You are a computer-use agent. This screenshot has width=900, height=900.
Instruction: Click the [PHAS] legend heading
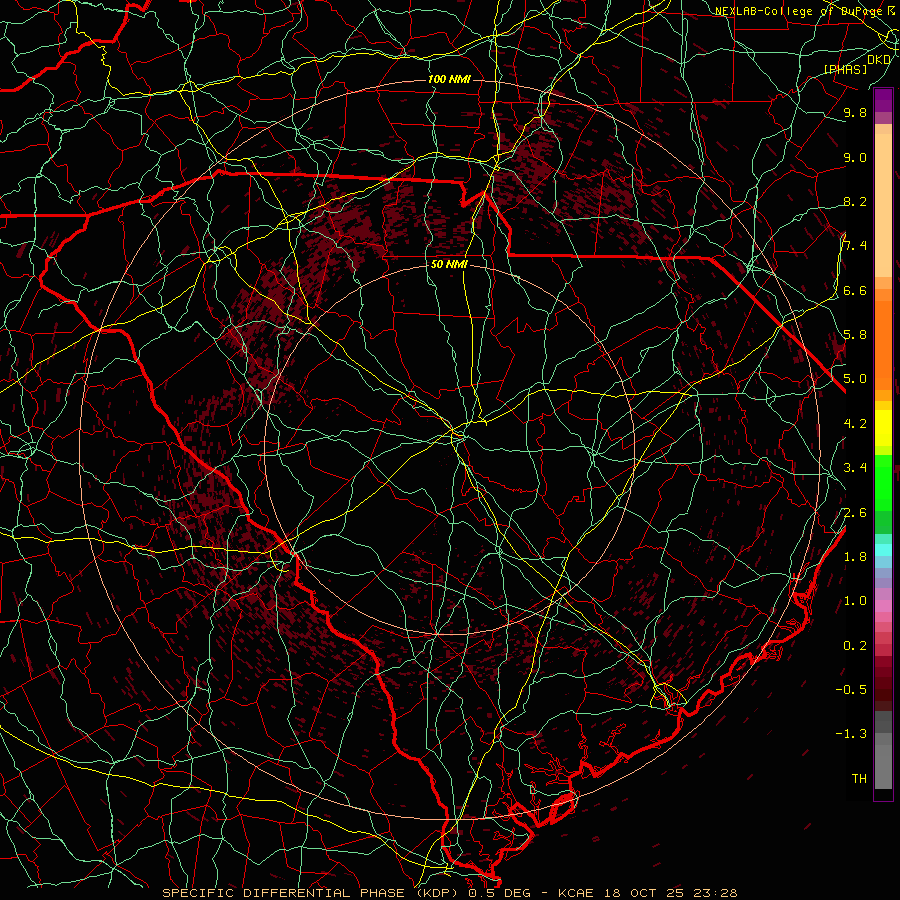point(845,69)
